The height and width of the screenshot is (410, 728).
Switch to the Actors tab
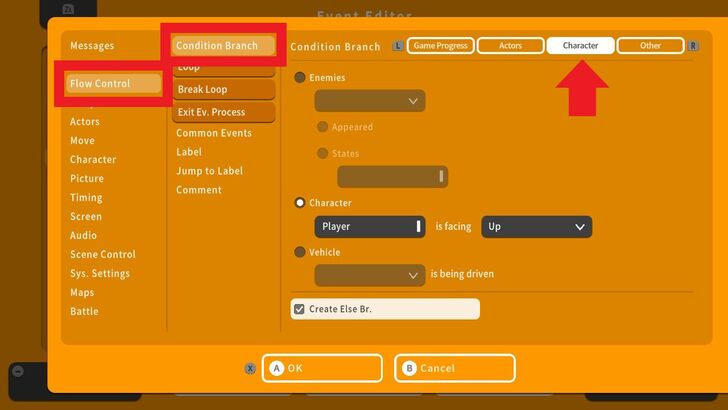pyautogui.click(x=510, y=46)
